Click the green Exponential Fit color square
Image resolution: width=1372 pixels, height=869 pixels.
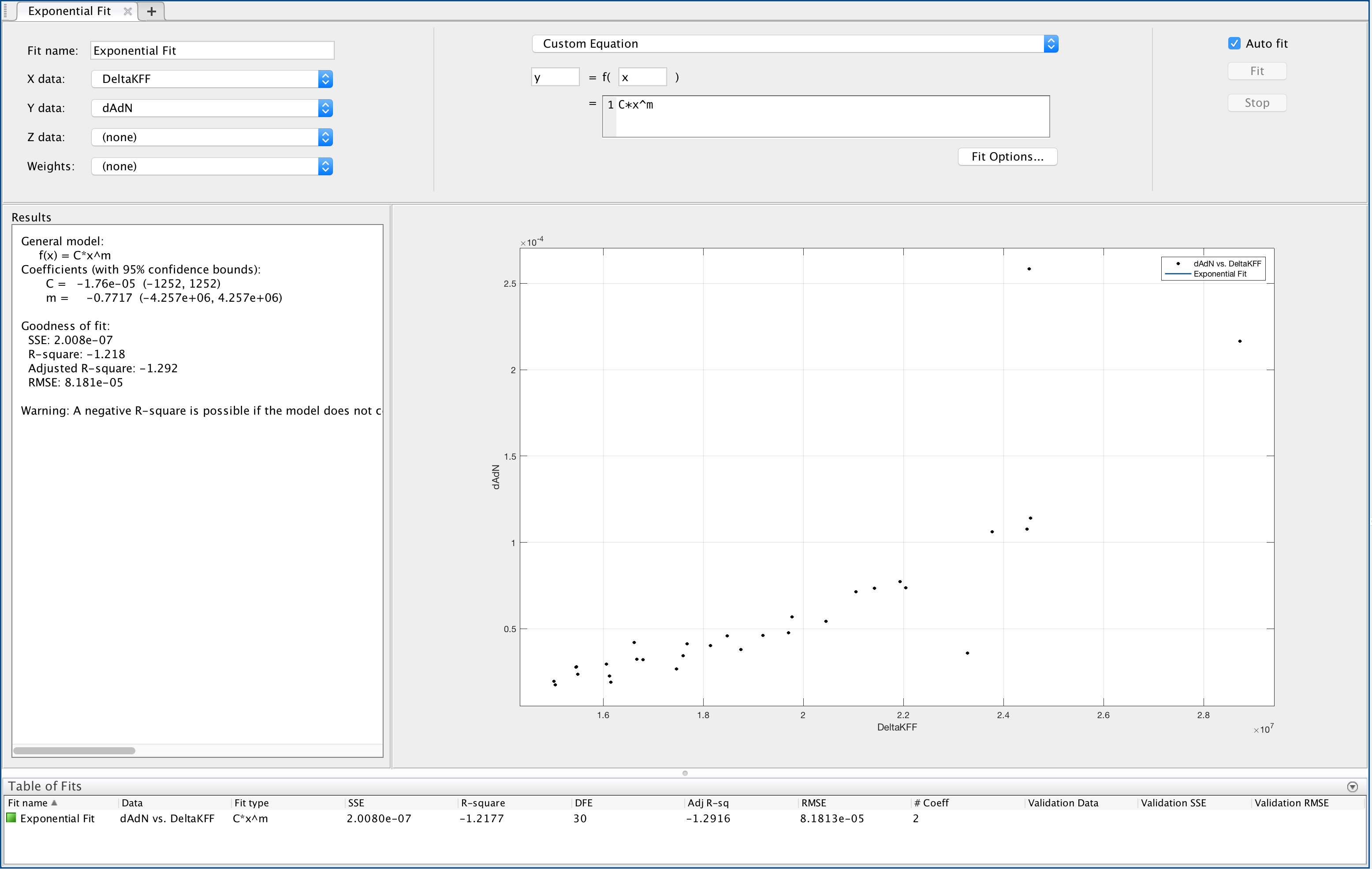pos(11,818)
